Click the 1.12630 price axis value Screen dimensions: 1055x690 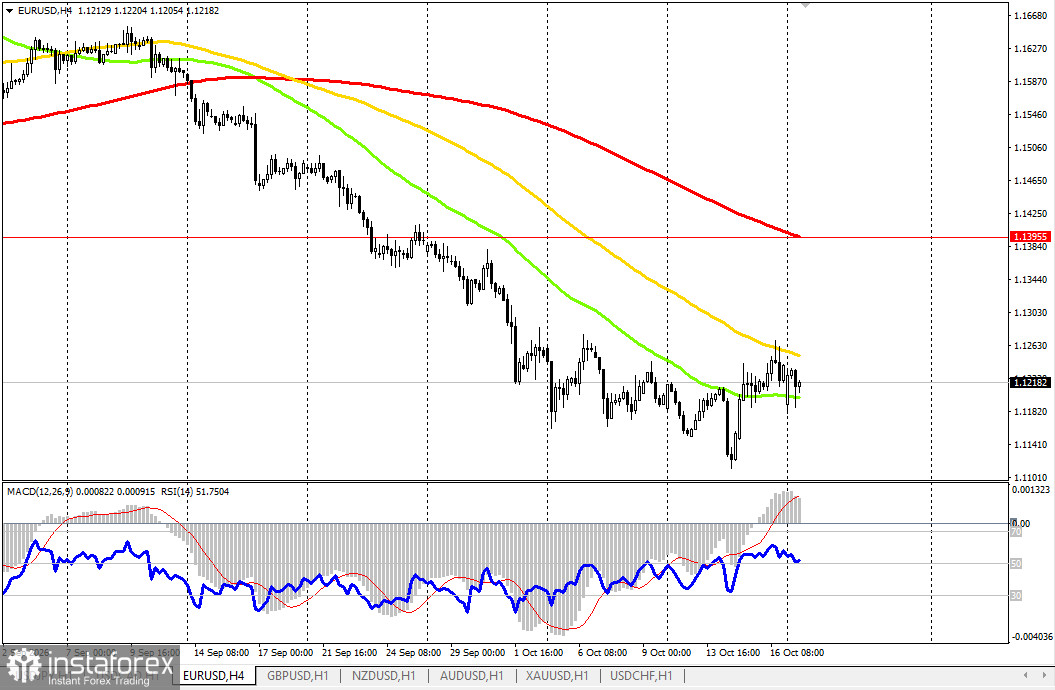pos(1030,346)
